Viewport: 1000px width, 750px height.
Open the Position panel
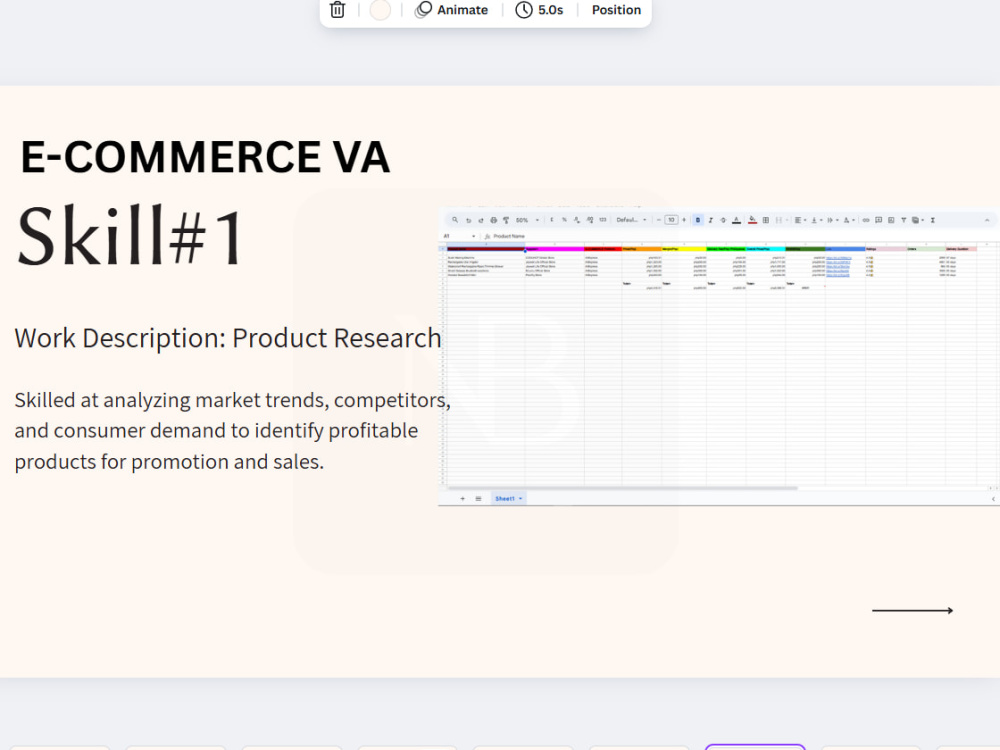pos(616,10)
